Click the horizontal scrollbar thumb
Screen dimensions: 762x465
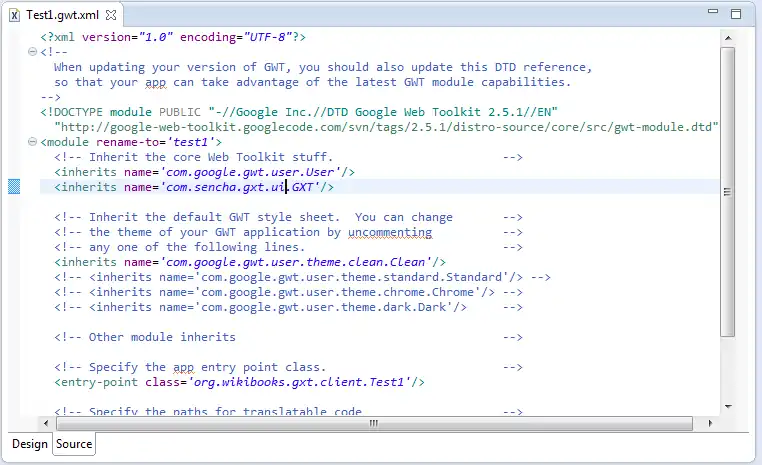pos(370,423)
